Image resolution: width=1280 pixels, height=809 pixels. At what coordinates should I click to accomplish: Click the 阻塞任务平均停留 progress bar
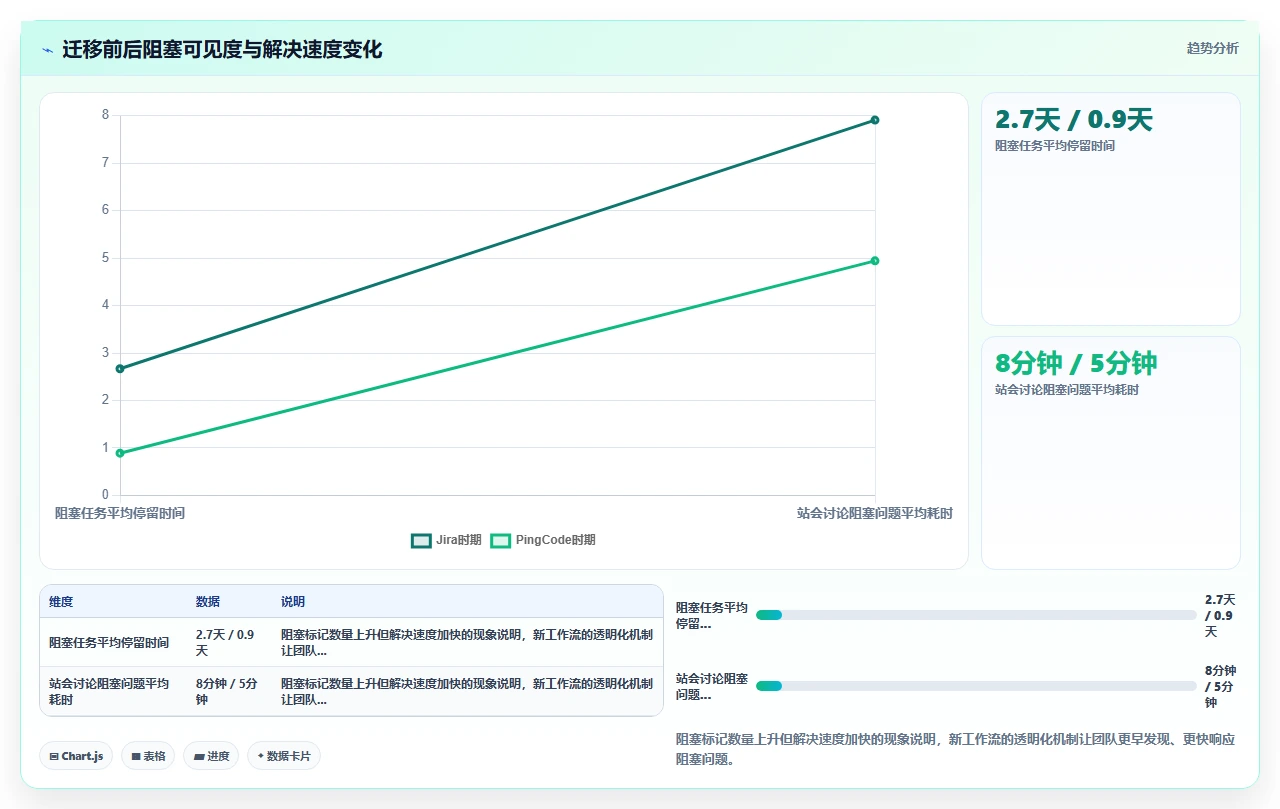[x=976, y=615]
